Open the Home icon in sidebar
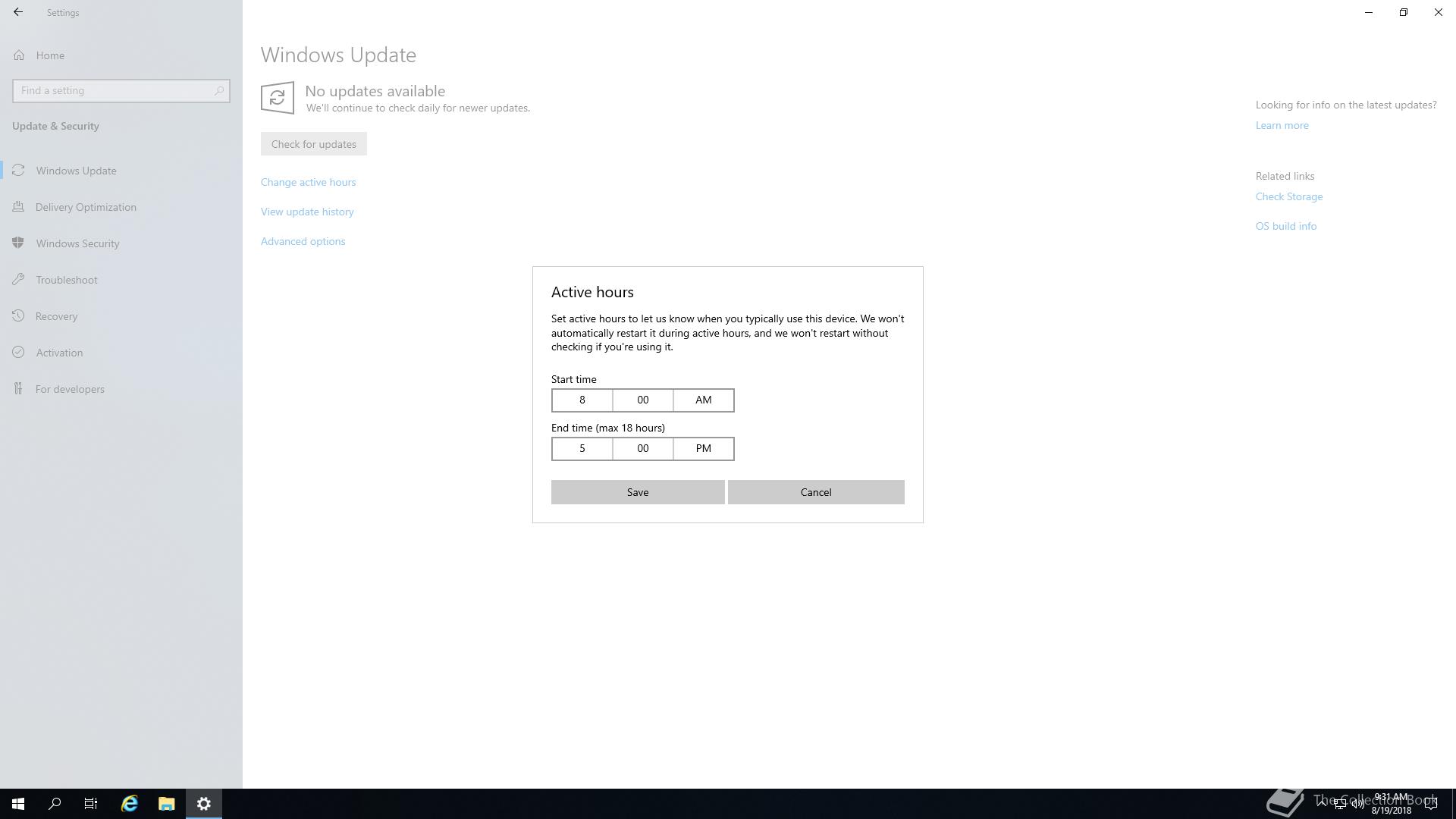The height and width of the screenshot is (819, 1456). [x=19, y=55]
